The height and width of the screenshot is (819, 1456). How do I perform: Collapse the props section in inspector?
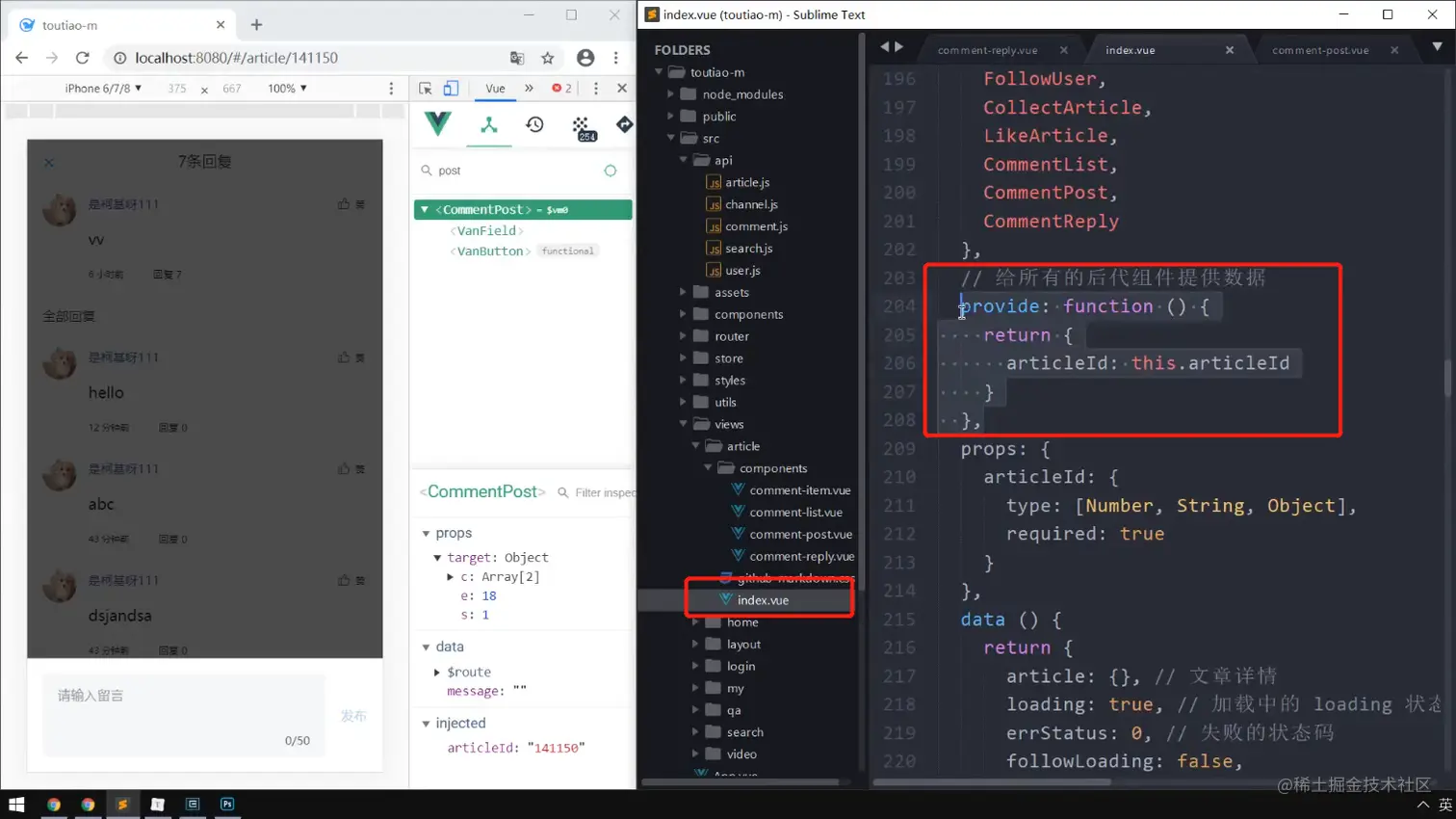[x=426, y=533]
